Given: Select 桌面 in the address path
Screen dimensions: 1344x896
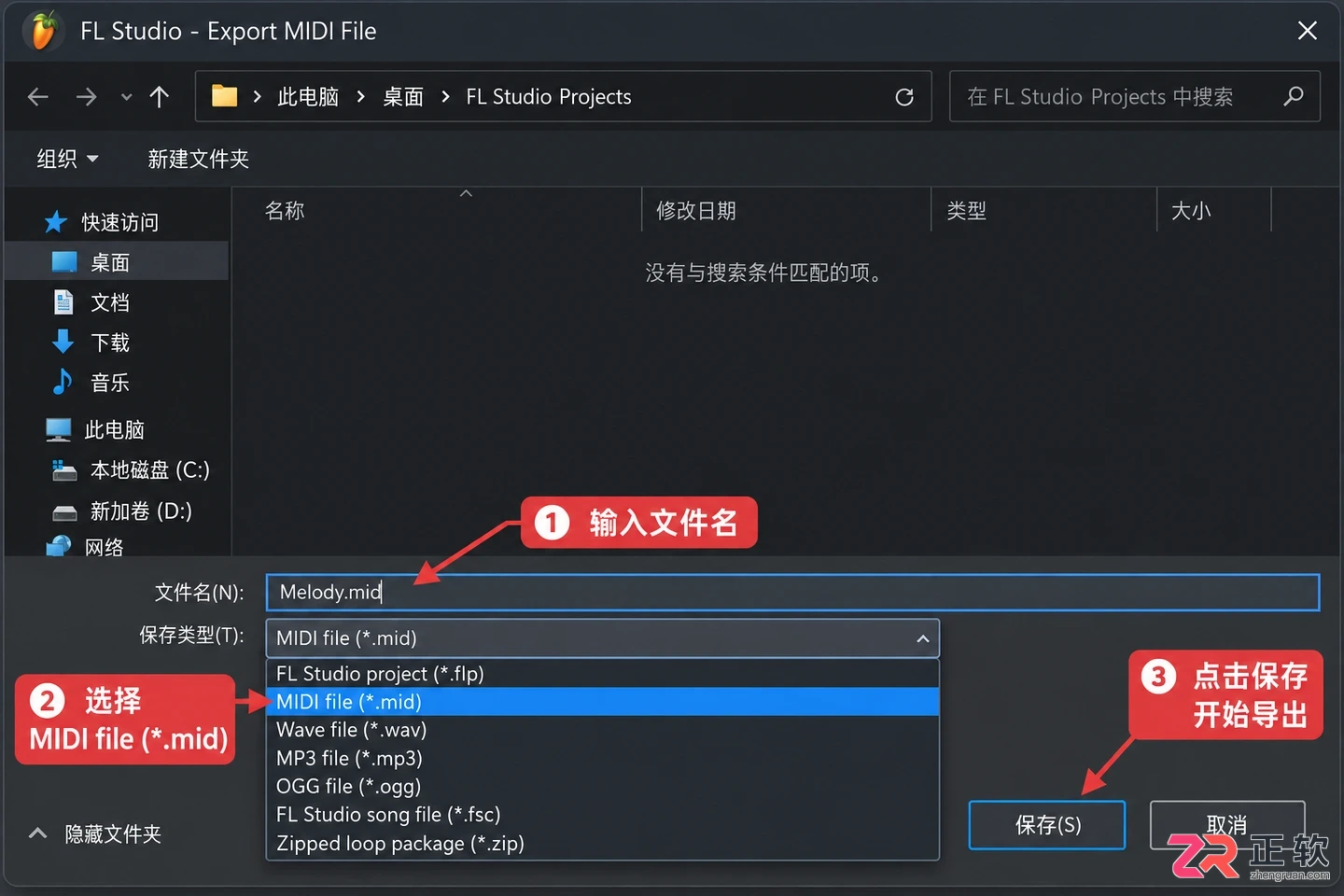Looking at the screenshot, I should pos(403,97).
